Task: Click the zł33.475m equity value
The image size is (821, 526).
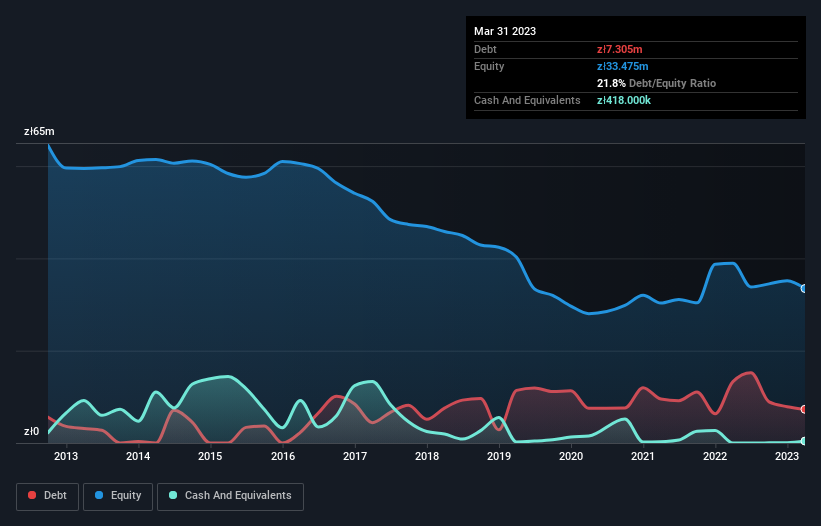Action: [x=623, y=66]
